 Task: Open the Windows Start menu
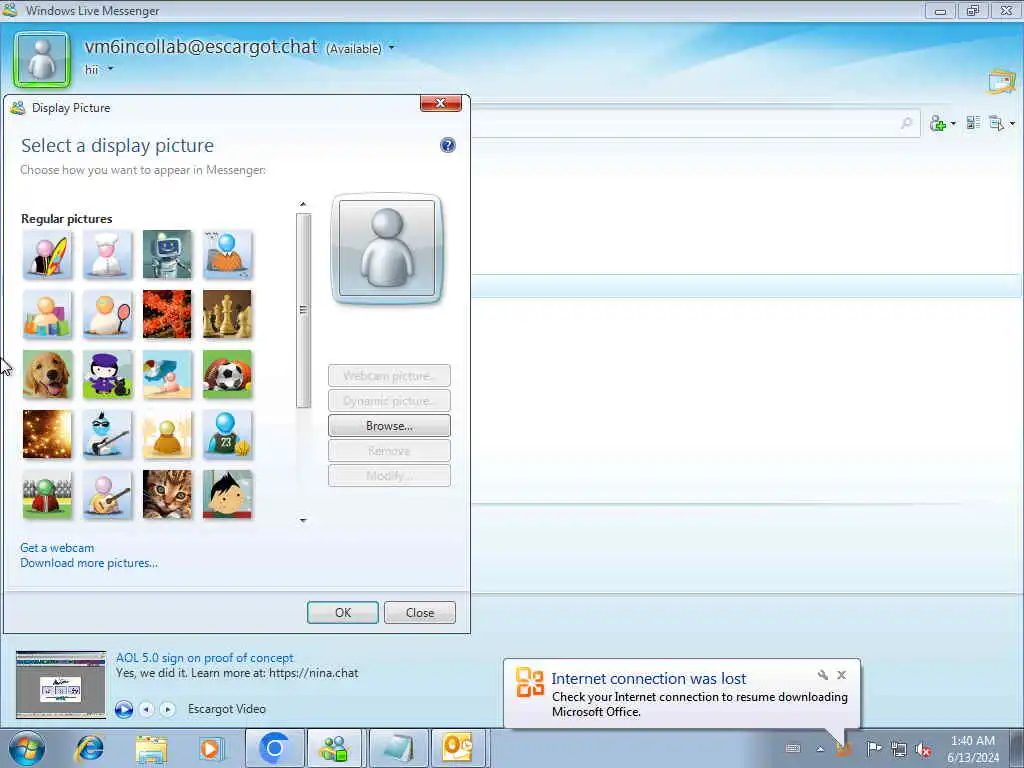[27, 748]
